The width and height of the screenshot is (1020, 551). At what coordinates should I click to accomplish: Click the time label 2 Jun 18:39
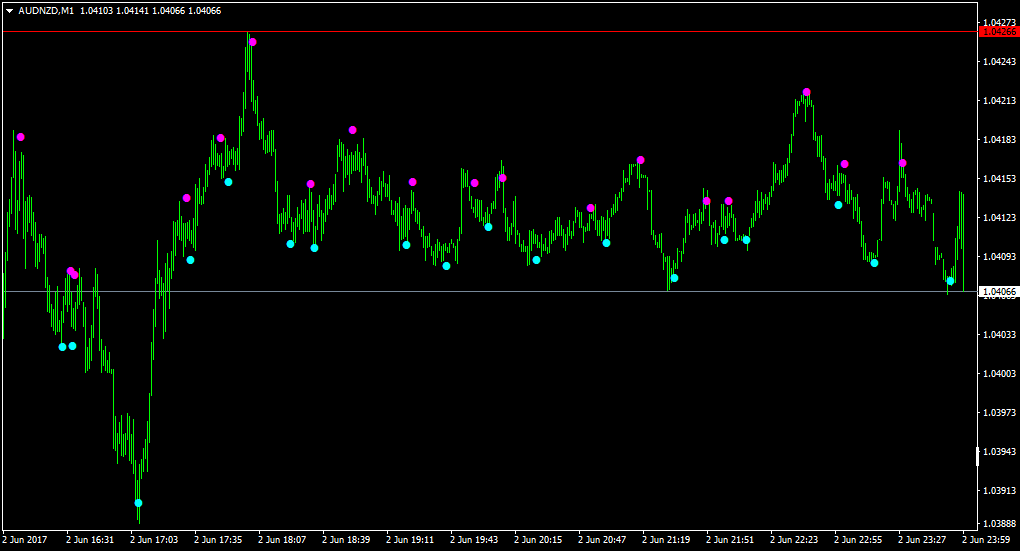click(346, 540)
